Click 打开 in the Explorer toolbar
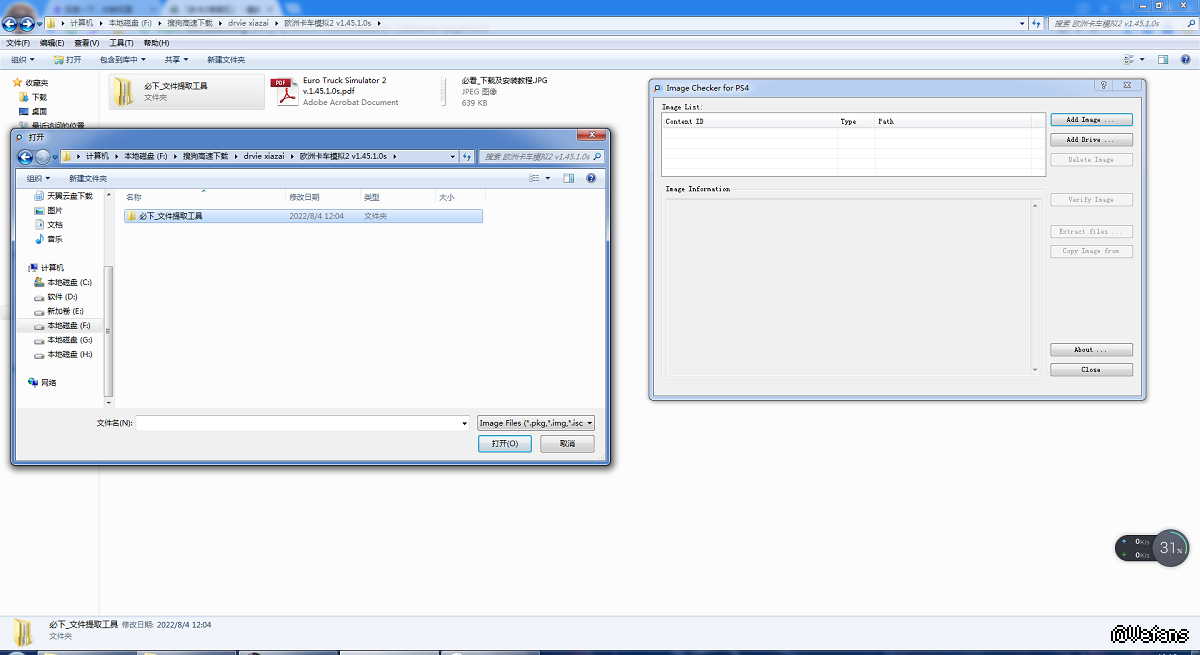This screenshot has height=655, width=1200. coord(67,60)
